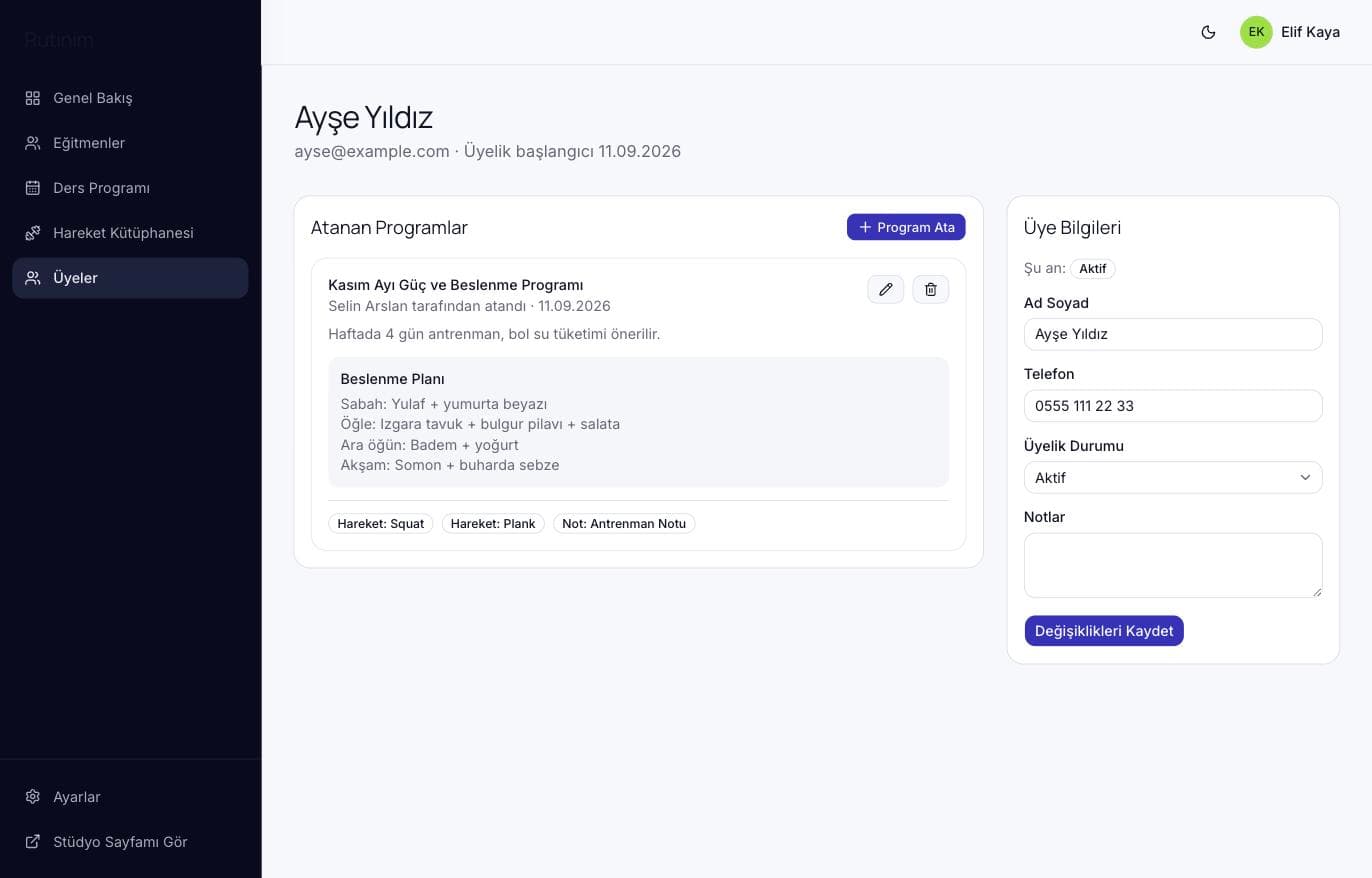1372x878 pixels.
Task: Click the Hareket Kütüphanesi dumbbell icon
Action: coord(33,233)
